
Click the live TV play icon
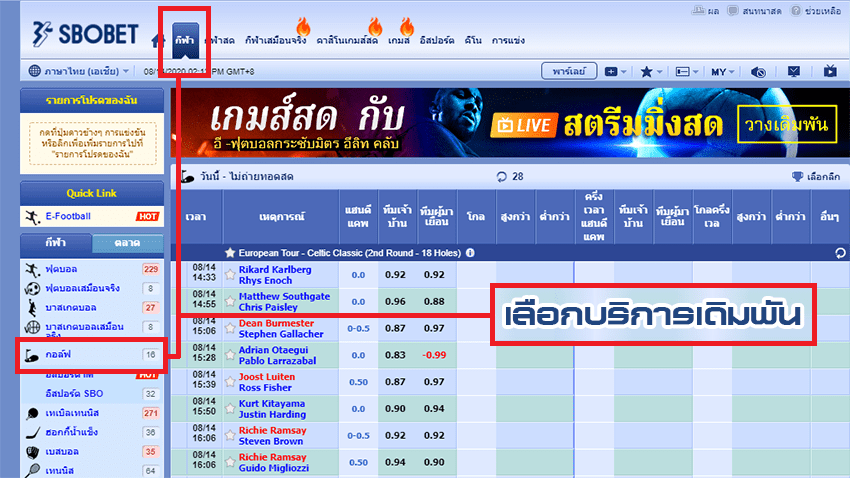tap(830, 70)
